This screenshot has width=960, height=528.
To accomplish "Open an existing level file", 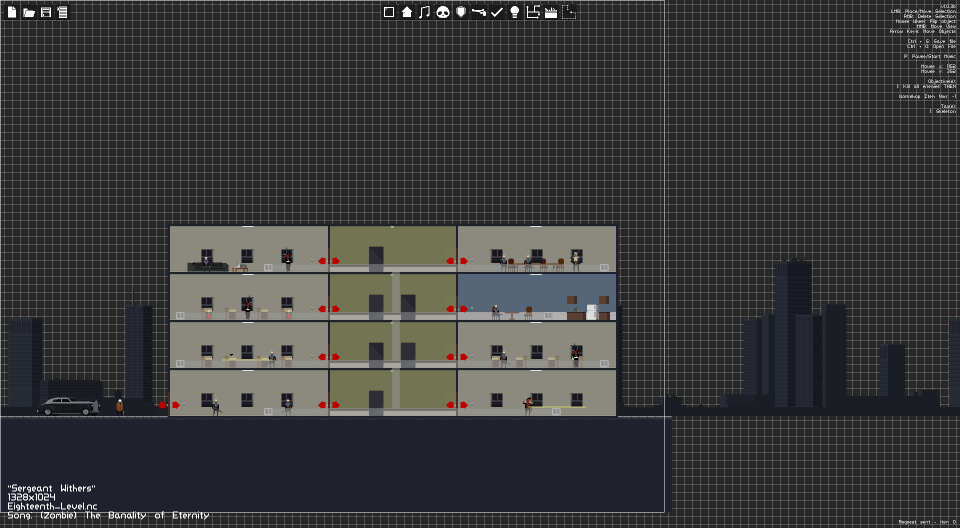I will (x=29, y=12).
